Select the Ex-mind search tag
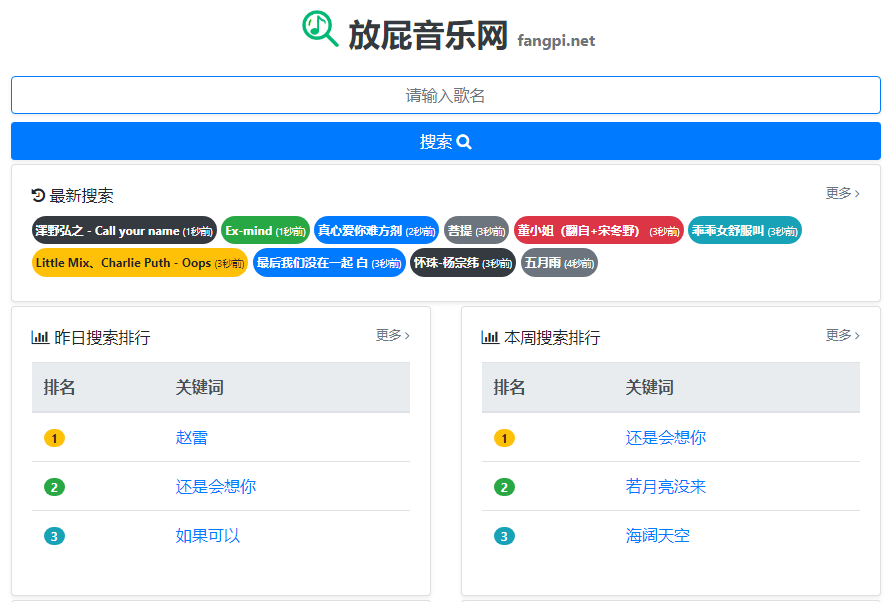 [x=265, y=230]
